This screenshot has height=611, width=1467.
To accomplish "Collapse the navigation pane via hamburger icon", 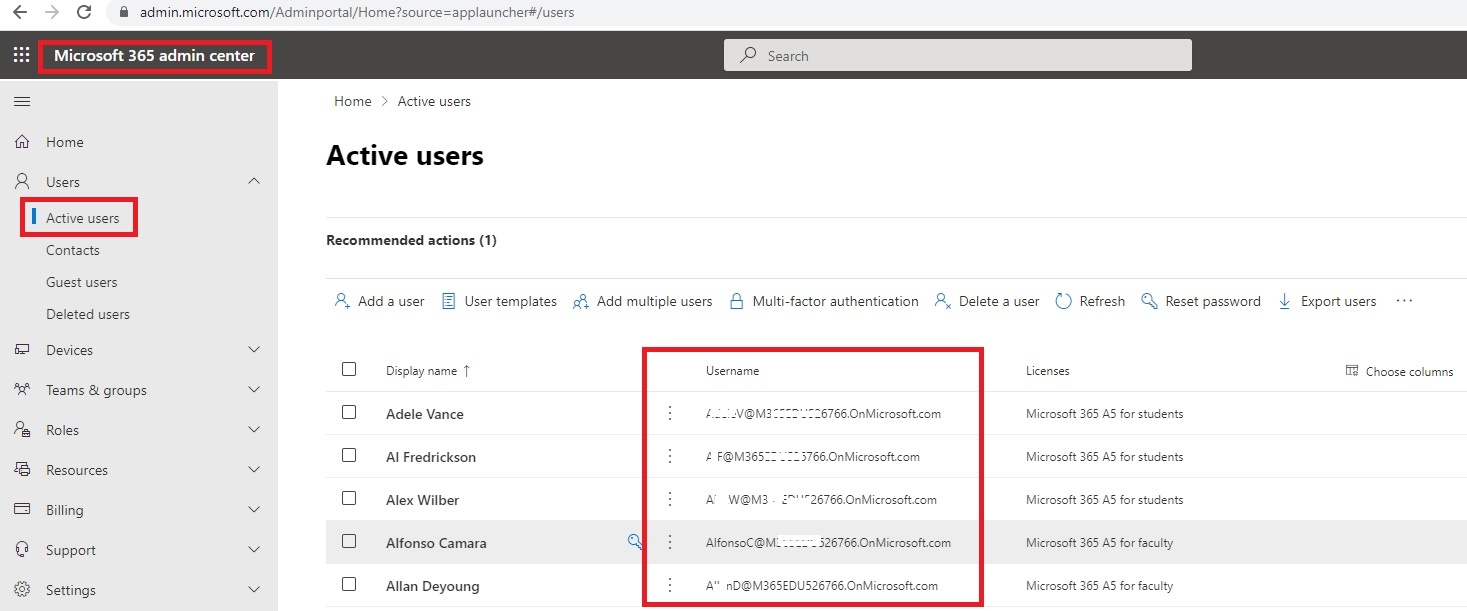I will (22, 101).
